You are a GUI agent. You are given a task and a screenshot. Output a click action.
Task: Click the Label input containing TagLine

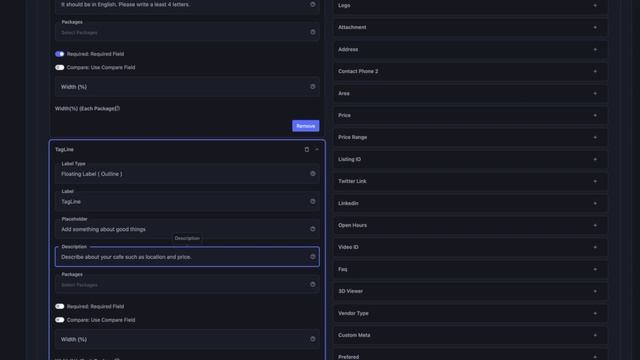click(187, 202)
